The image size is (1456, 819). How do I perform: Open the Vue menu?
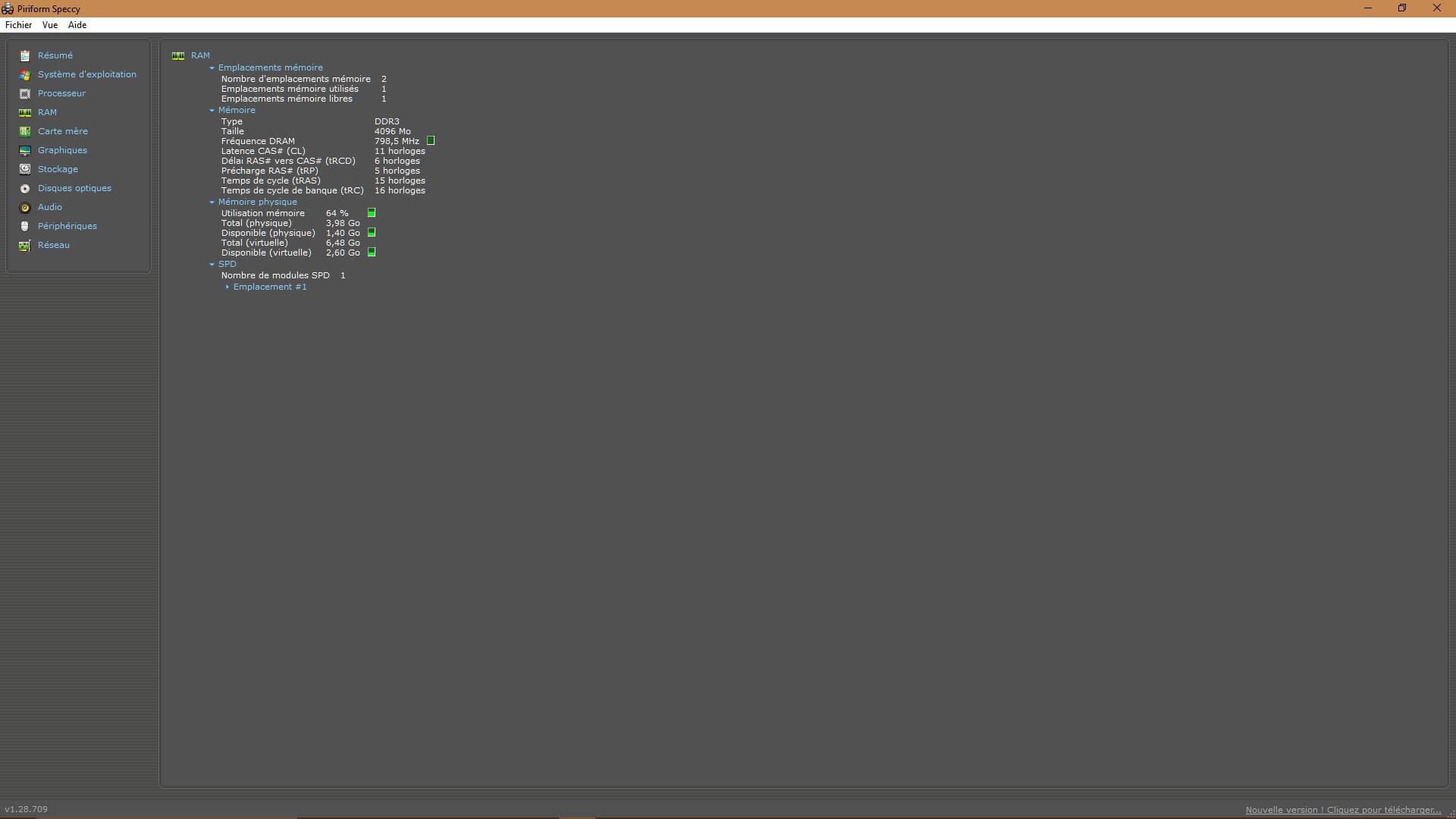pos(50,25)
